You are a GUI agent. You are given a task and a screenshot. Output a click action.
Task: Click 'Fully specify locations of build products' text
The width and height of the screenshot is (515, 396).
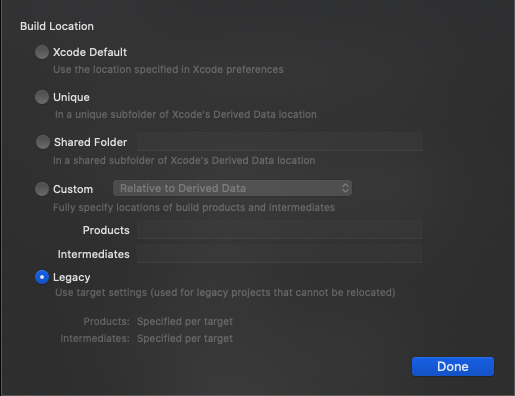coord(194,207)
